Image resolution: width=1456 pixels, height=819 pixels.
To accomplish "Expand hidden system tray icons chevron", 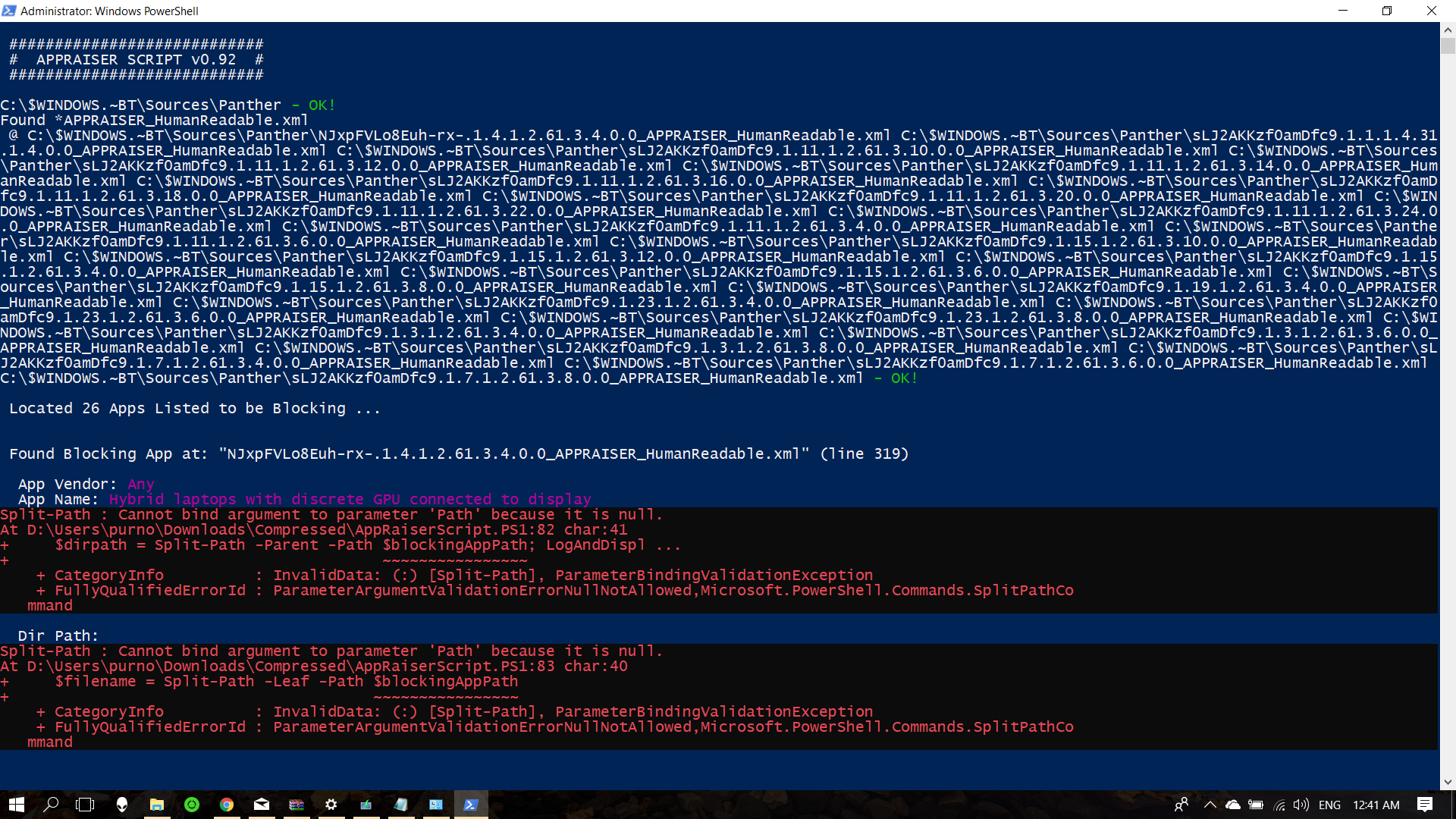I will (x=1210, y=805).
